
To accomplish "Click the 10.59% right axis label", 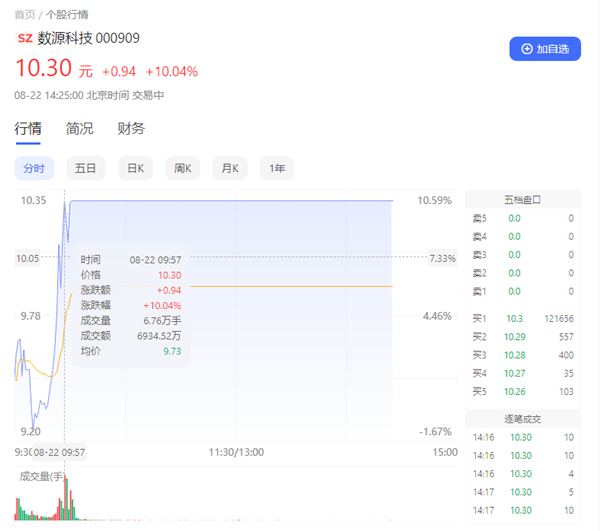I will tap(434, 200).
